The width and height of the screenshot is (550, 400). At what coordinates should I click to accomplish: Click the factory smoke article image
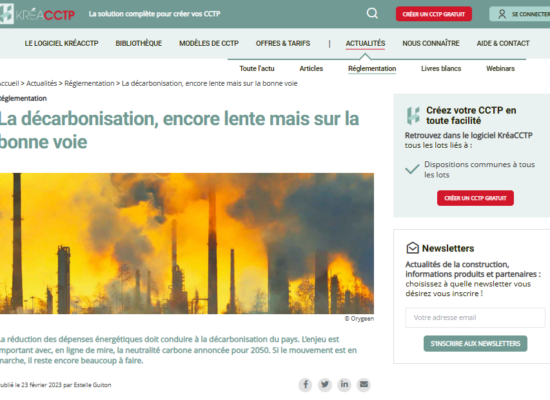[187, 243]
